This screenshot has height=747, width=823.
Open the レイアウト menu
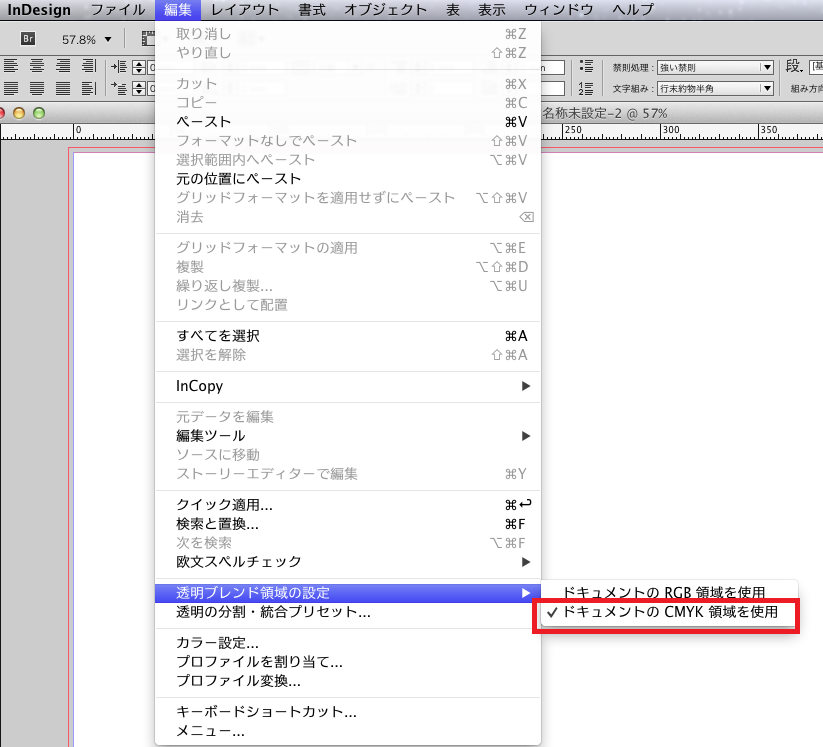tap(245, 10)
